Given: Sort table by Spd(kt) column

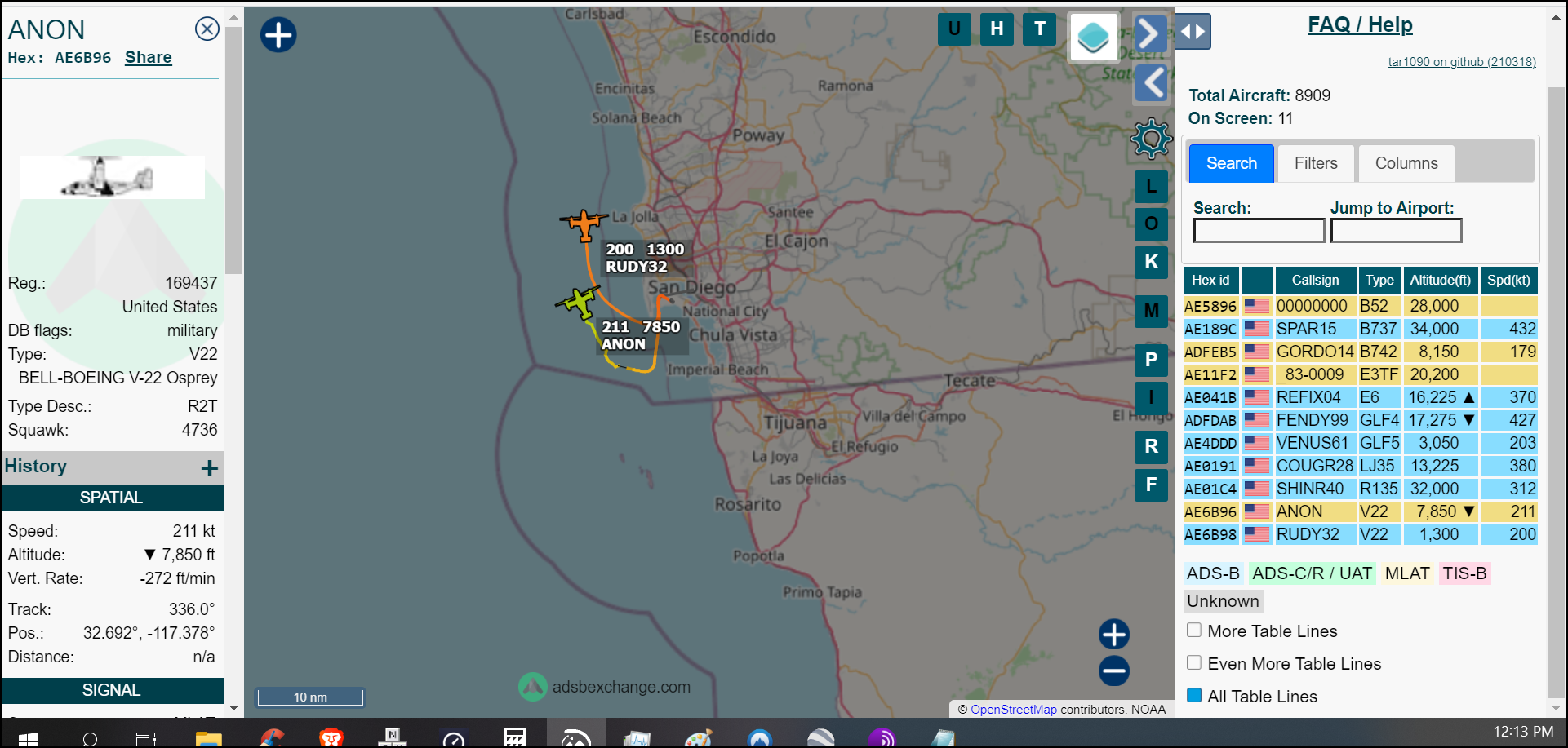Looking at the screenshot, I should click(1508, 280).
